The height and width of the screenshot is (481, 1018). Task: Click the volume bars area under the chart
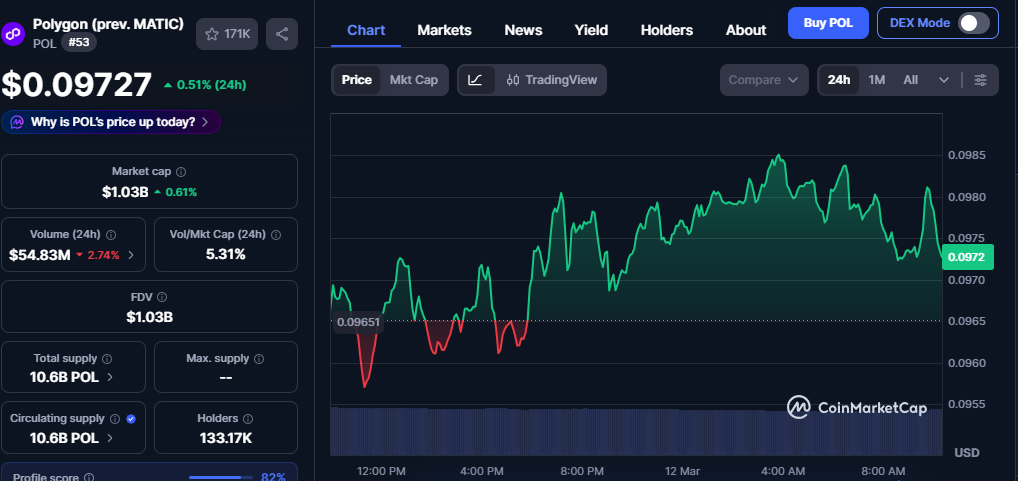click(636, 432)
